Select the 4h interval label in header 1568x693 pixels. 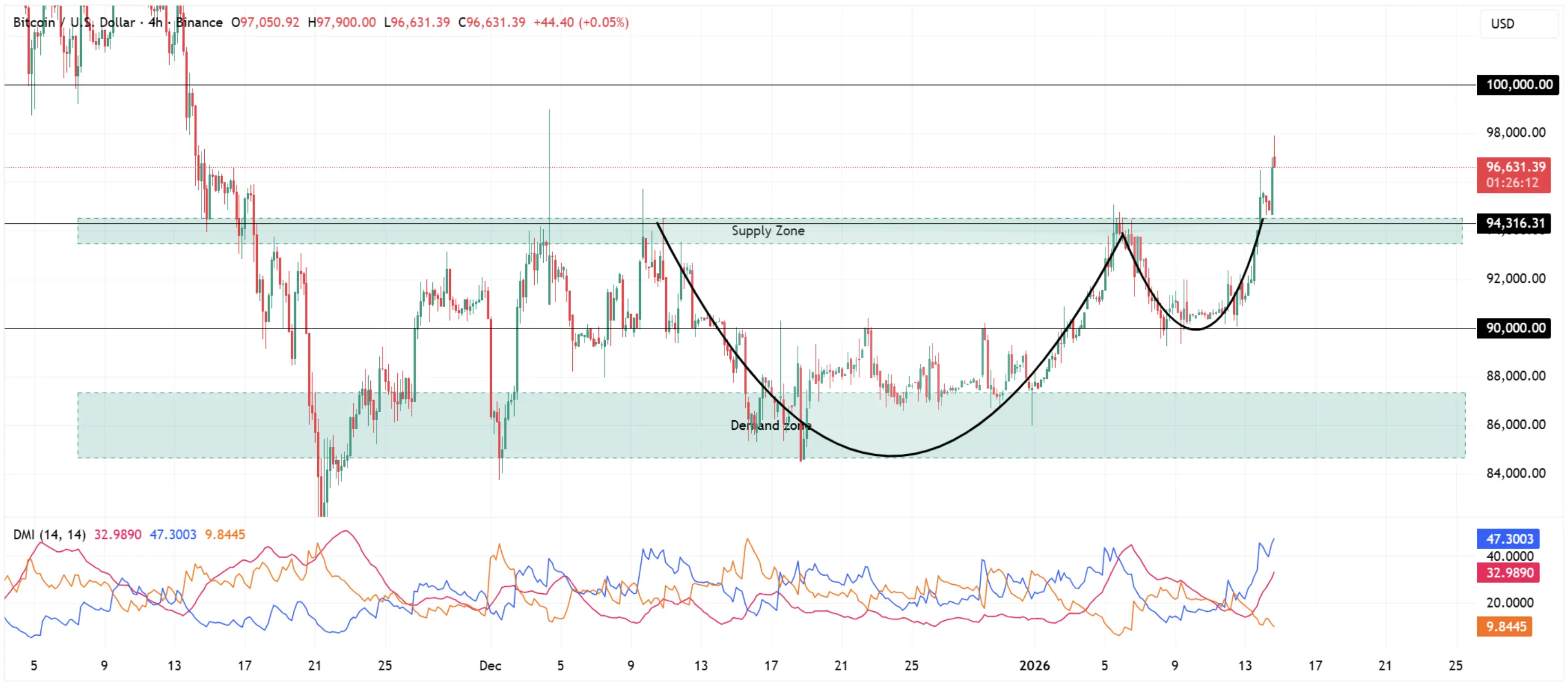155,22
